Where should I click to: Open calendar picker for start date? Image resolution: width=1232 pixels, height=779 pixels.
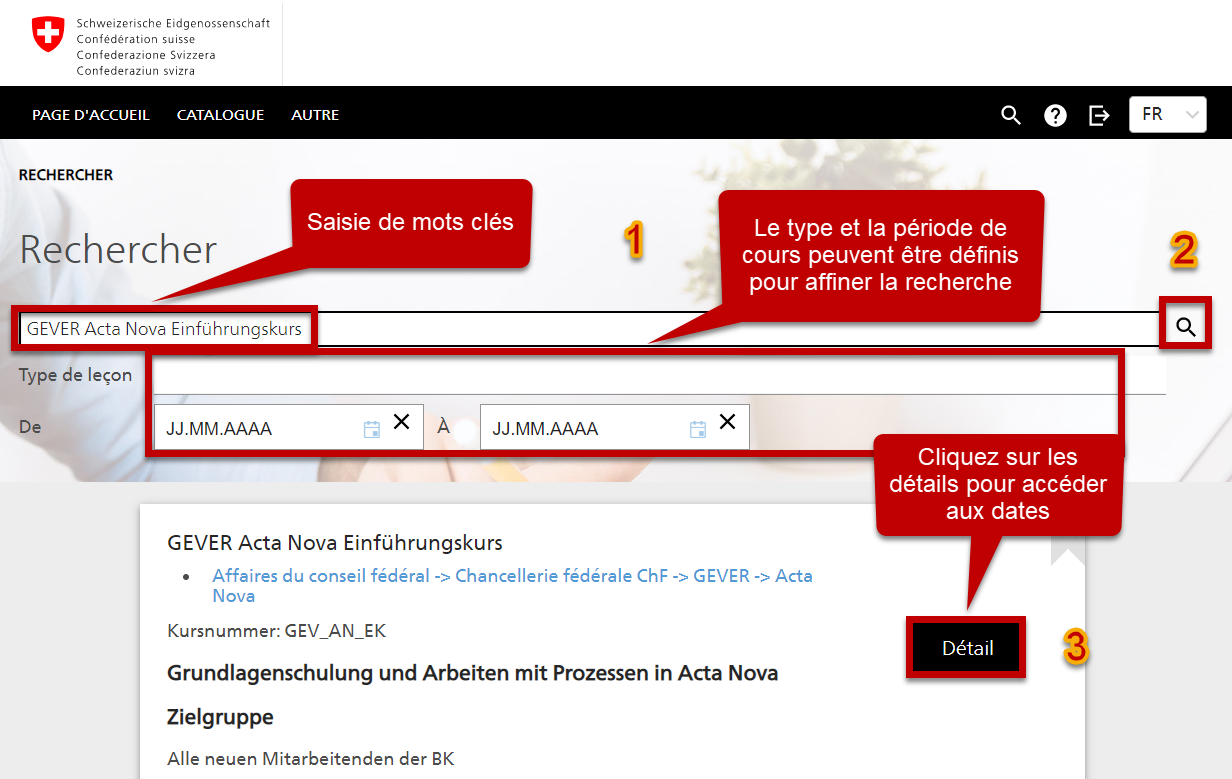[x=371, y=429]
